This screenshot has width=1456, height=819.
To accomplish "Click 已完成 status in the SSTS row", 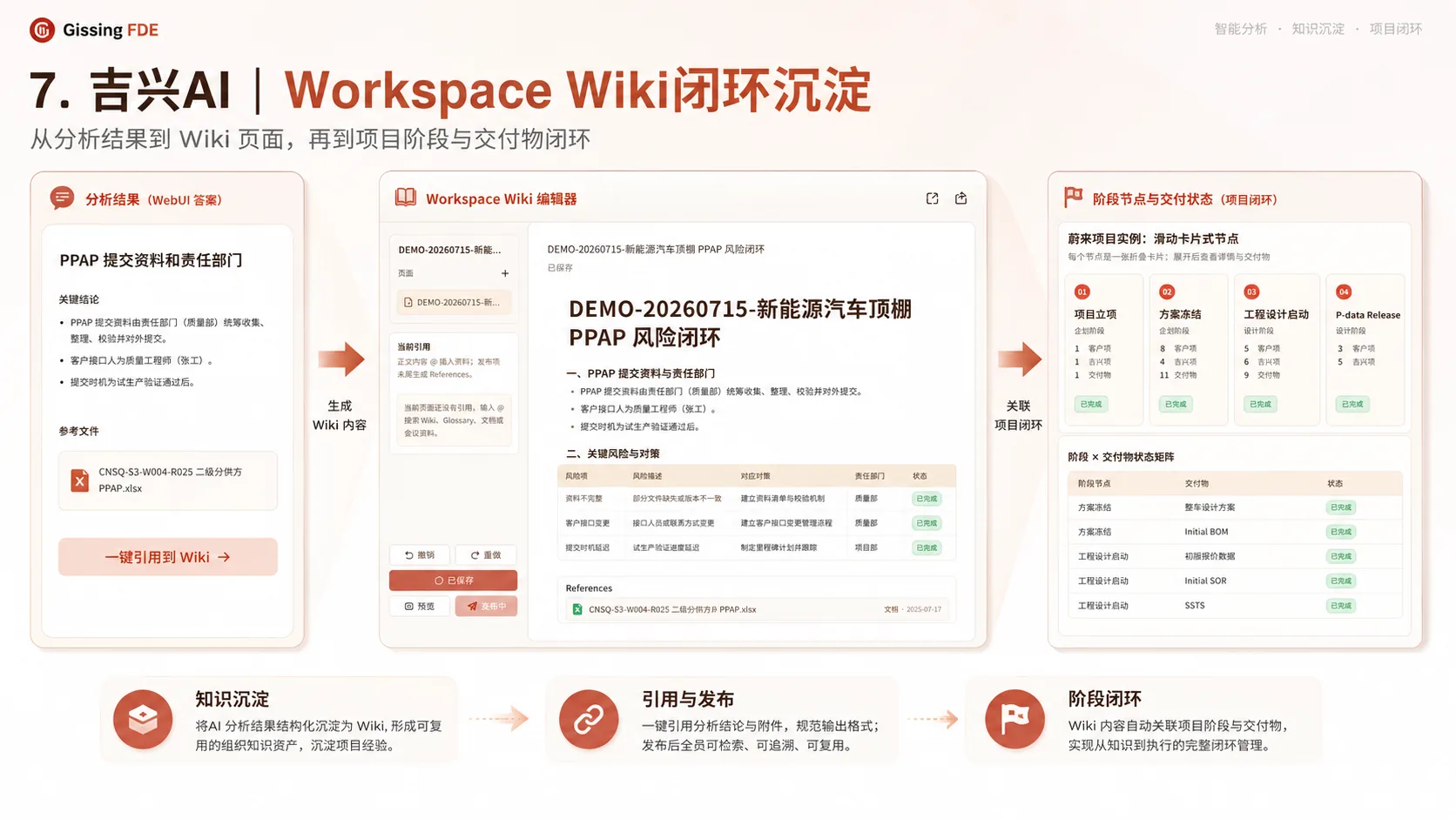I will point(1341,606).
